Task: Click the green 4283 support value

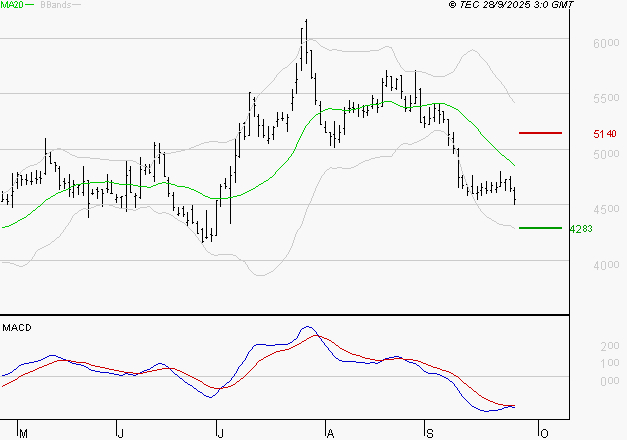Action: click(581, 229)
